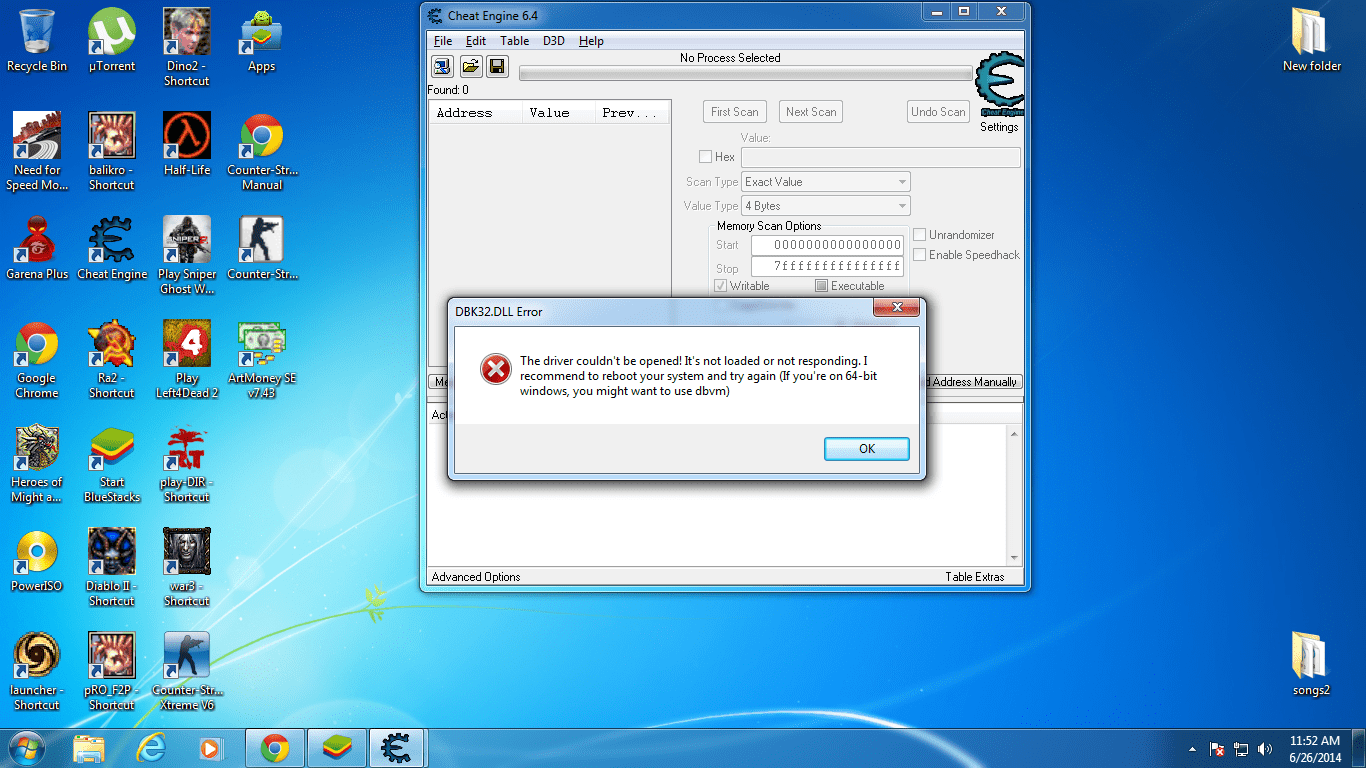This screenshot has width=1366, height=768.
Task: Open the Table menu
Action: pyautogui.click(x=514, y=41)
